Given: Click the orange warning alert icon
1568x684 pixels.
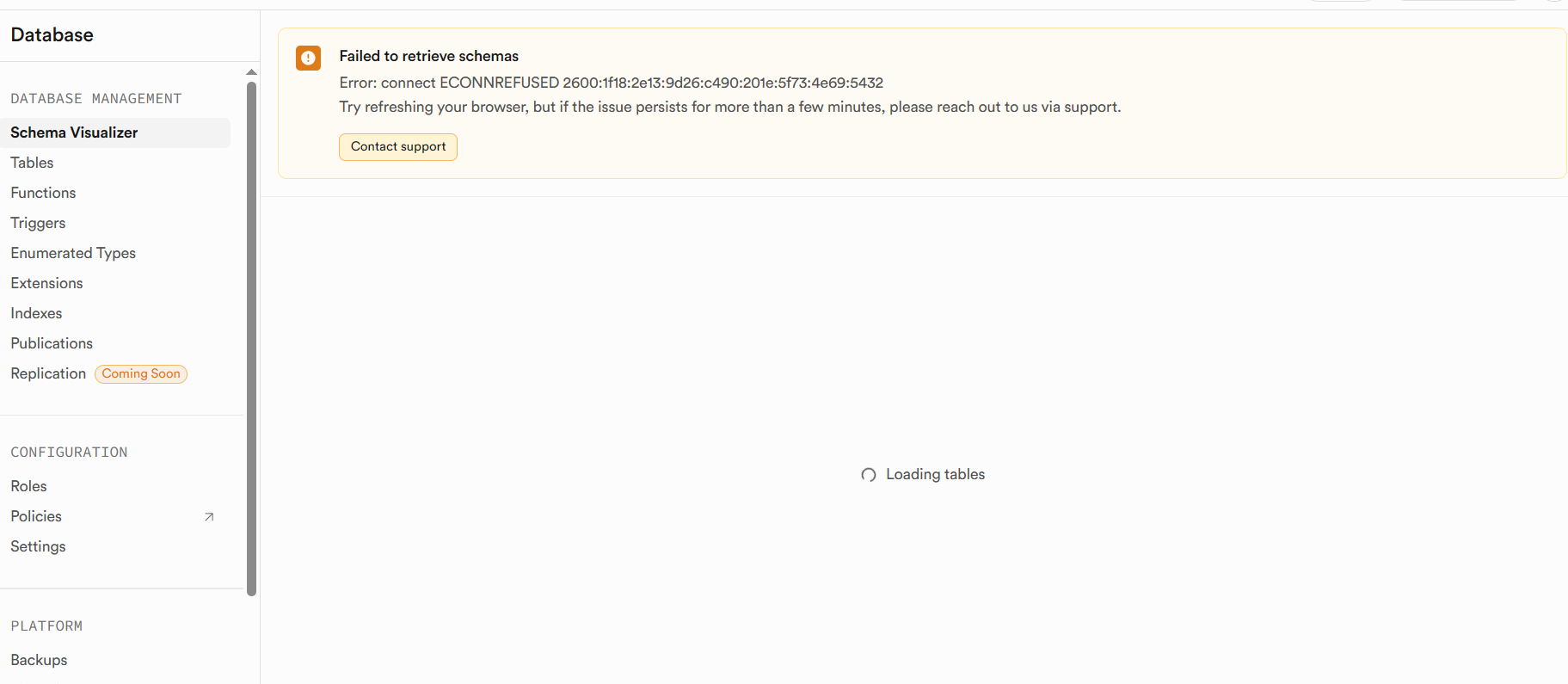Looking at the screenshot, I should pos(308,58).
